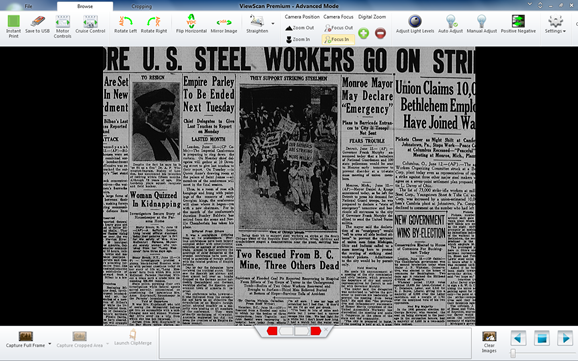Run Auto Adjust
Screen dimensions: 578x361
pyautogui.click(x=450, y=24)
